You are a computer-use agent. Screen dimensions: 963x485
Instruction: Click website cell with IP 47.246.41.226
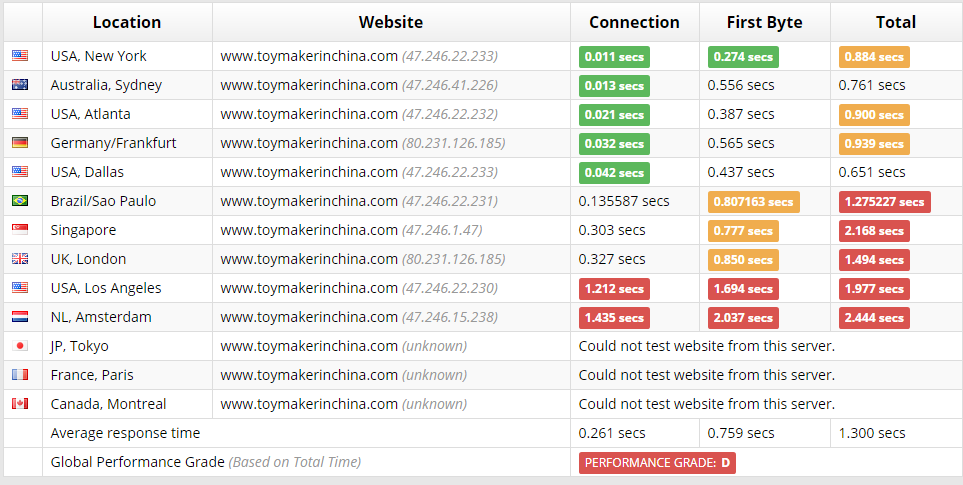[391, 85]
